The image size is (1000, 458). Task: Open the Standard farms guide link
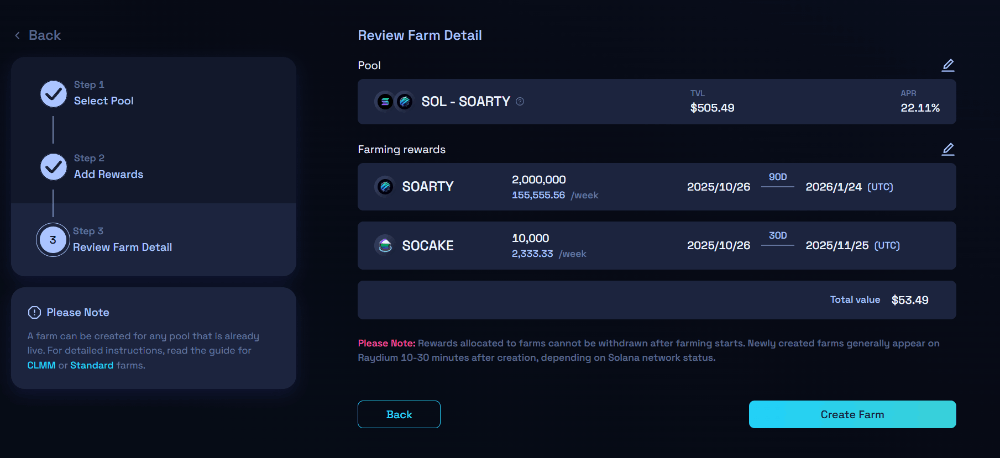coord(91,365)
